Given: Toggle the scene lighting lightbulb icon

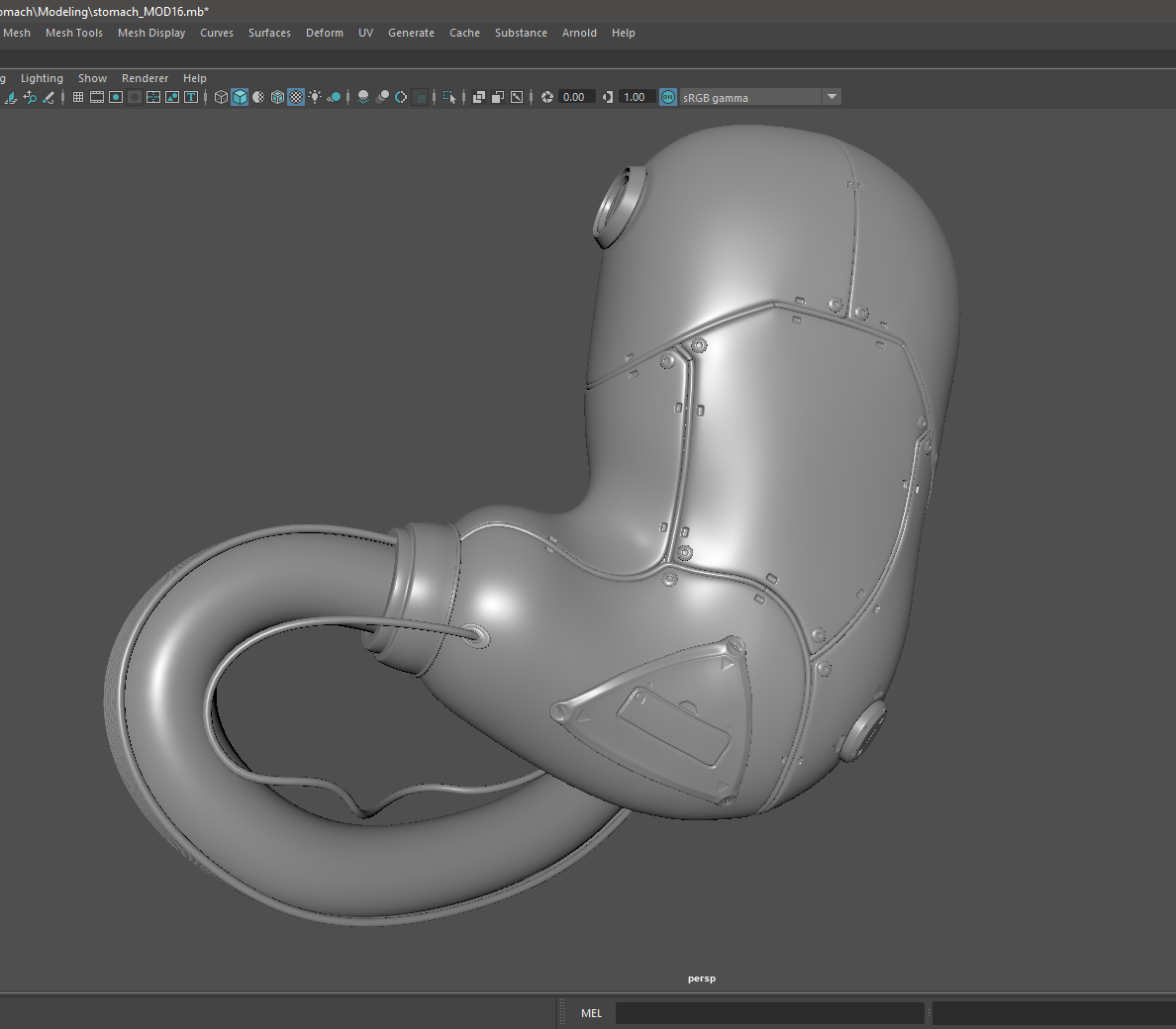Looking at the screenshot, I should [315, 96].
